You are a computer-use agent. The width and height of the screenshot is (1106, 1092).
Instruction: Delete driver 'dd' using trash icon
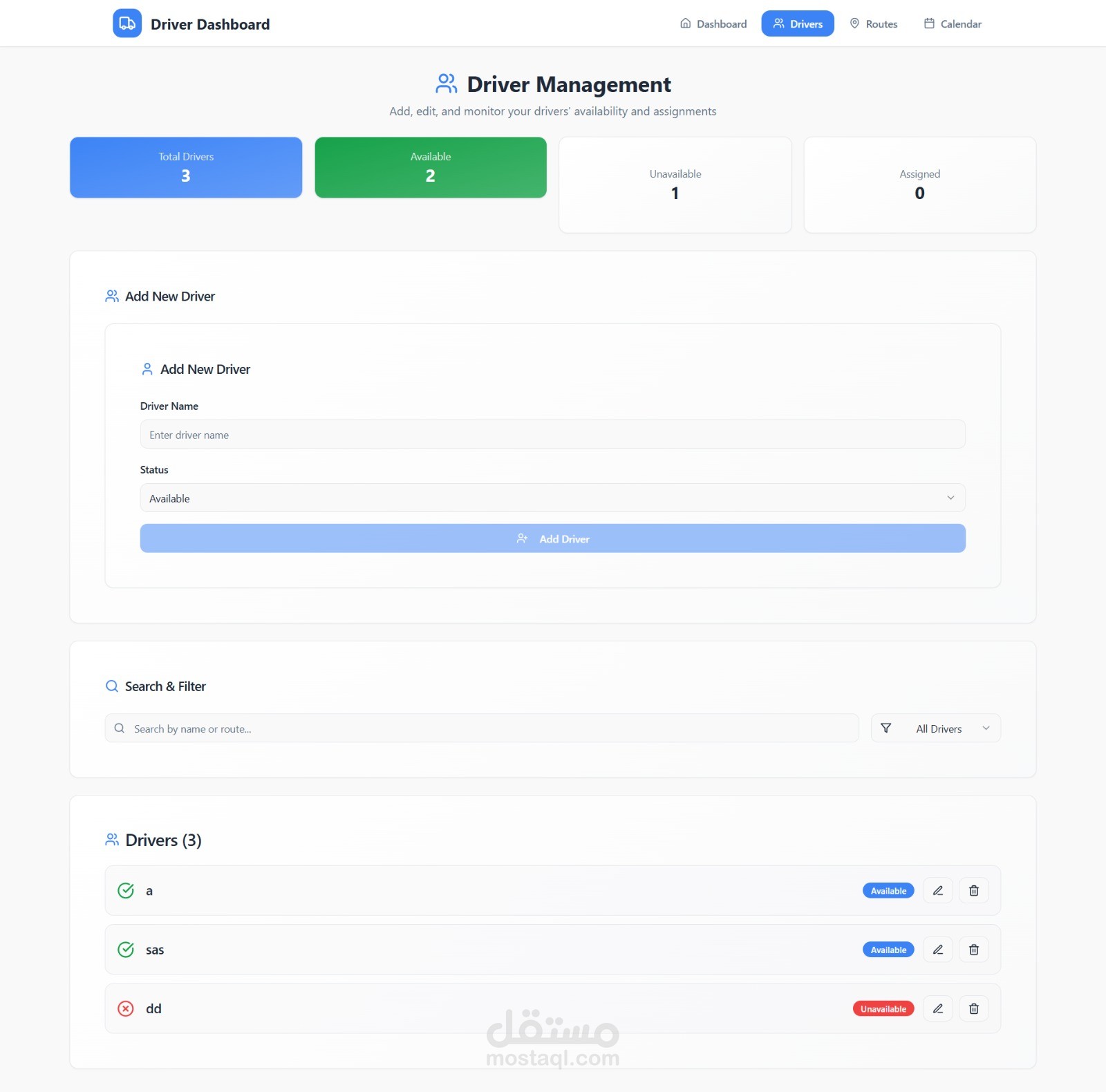(974, 1008)
